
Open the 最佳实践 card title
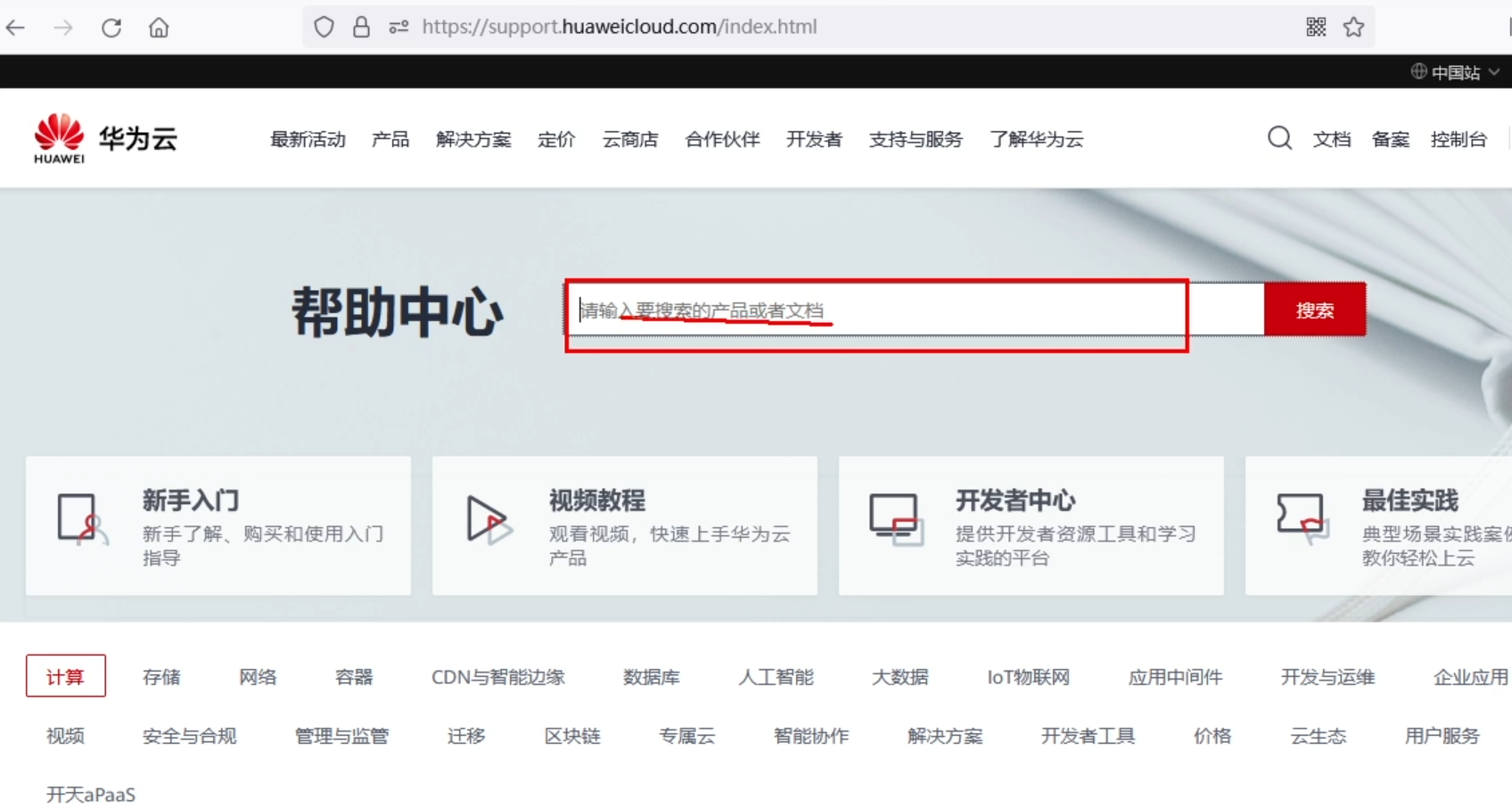(1410, 500)
